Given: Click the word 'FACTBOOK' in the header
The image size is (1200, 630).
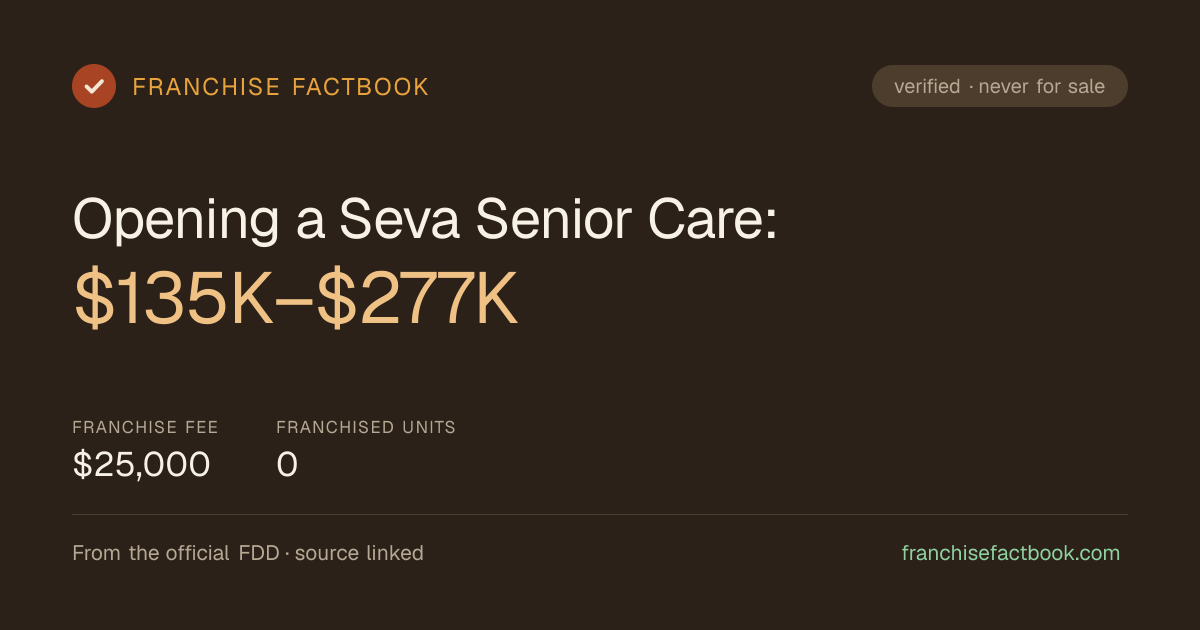Looking at the screenshot, I should [361, 87].
